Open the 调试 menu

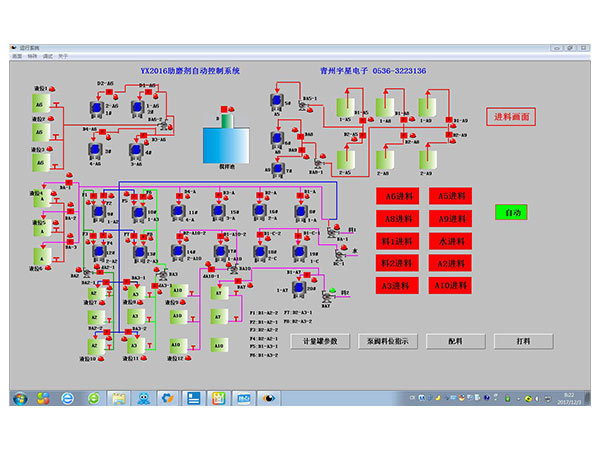tap(48, 56)
